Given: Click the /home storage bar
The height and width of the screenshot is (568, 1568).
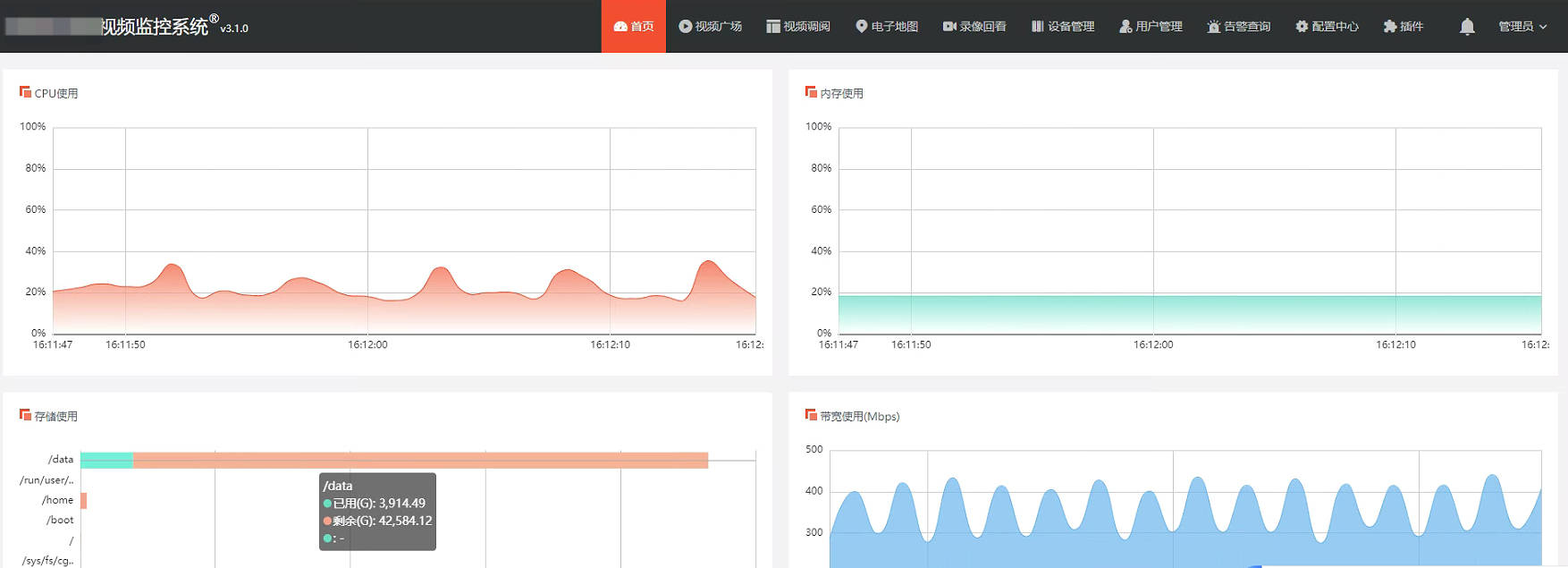Looking at the screenshot, I should click(83, 500).
